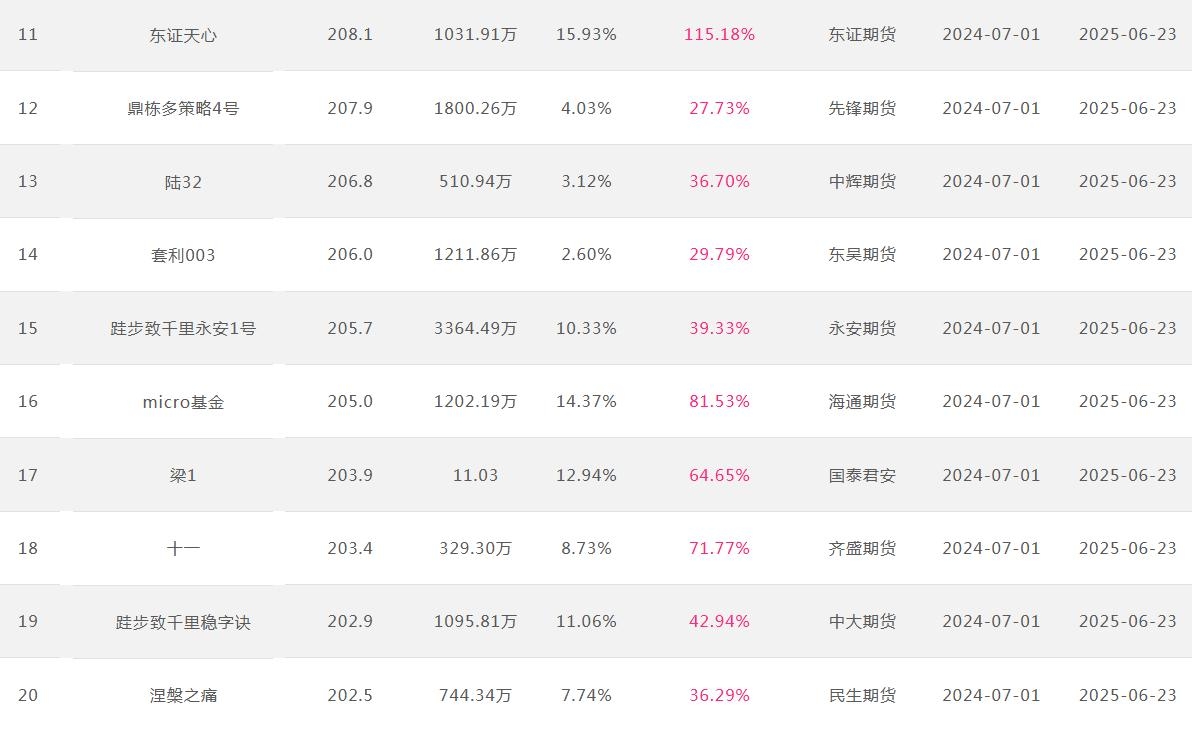Select the 东证期货 company cell
This screenshot has width=1192, height=729.
862,34
